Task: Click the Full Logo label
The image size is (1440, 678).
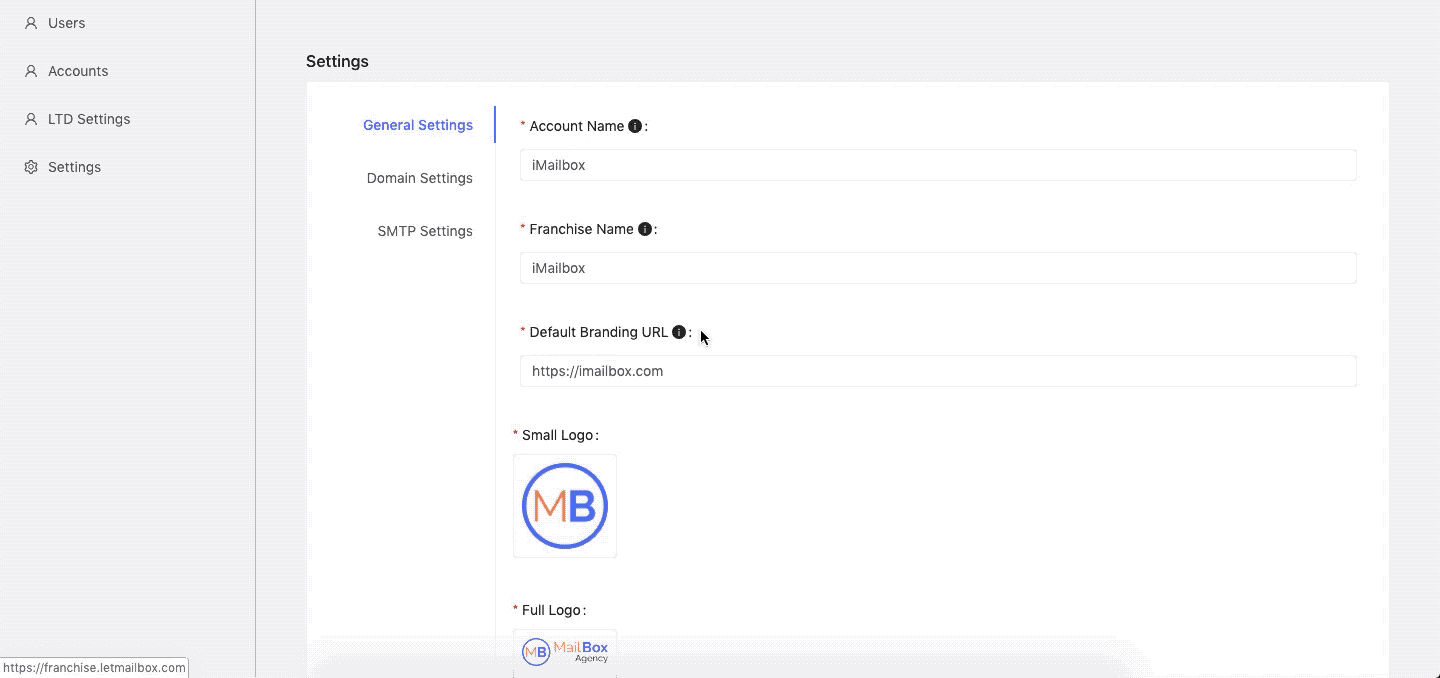Action: pyautogui.click(x=552, y=610)
